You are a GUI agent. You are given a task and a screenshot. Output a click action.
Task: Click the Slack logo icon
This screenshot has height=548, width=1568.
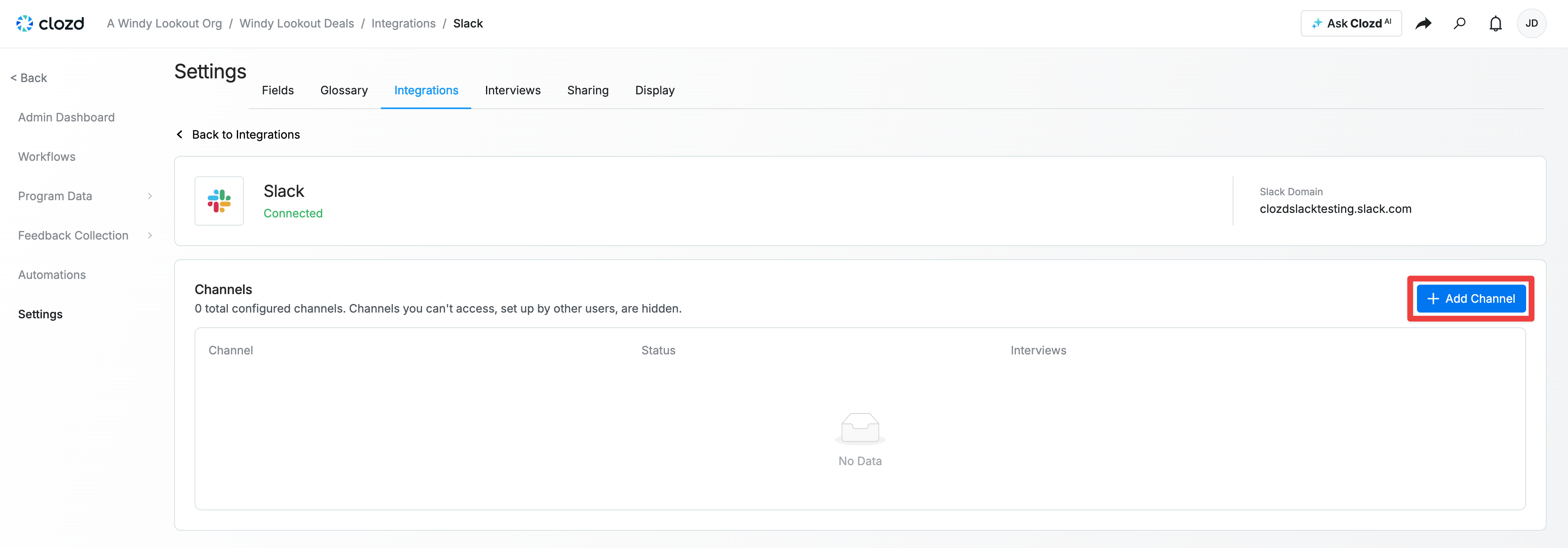219,201
